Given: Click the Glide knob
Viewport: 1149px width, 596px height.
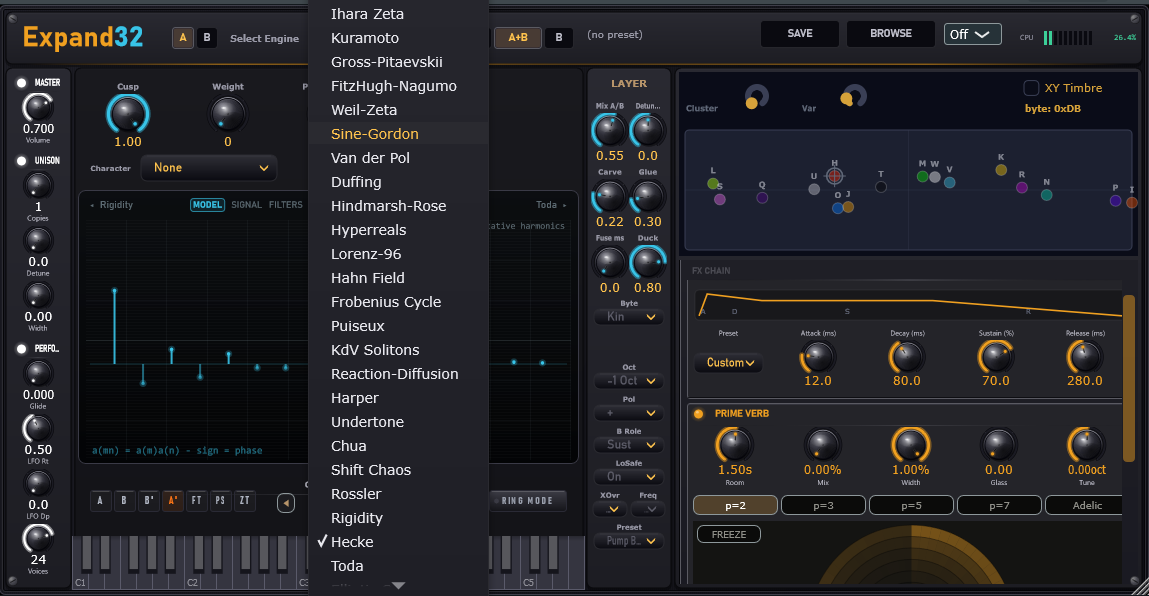Looking at the screenshot, I should pyautogui.click(x=37, y=373).
